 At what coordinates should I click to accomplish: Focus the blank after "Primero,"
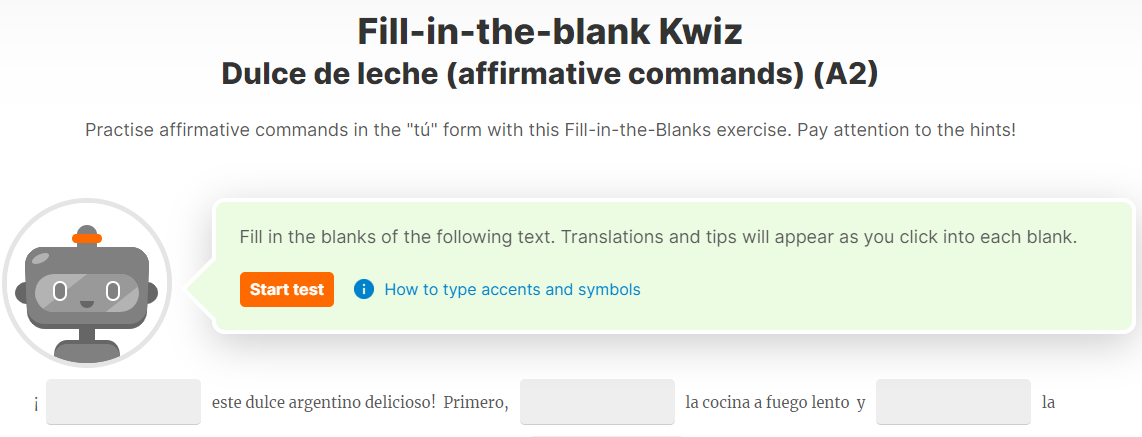pyautogui.click(x=597, y=401)
